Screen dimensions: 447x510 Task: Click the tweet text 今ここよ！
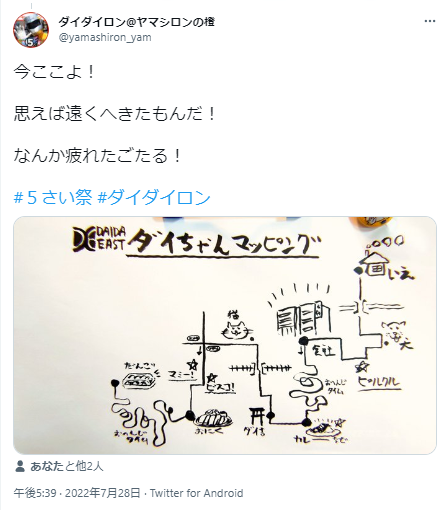pos(55,72)
